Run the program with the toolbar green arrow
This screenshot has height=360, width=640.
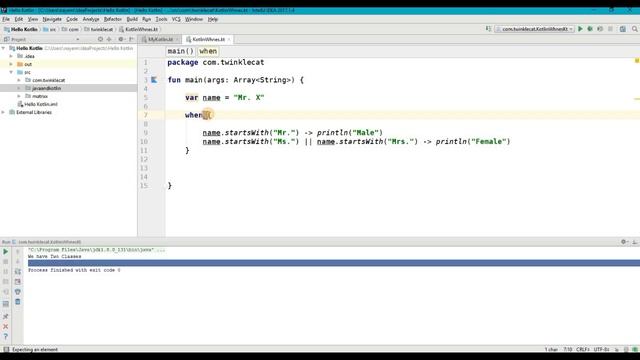580,29
